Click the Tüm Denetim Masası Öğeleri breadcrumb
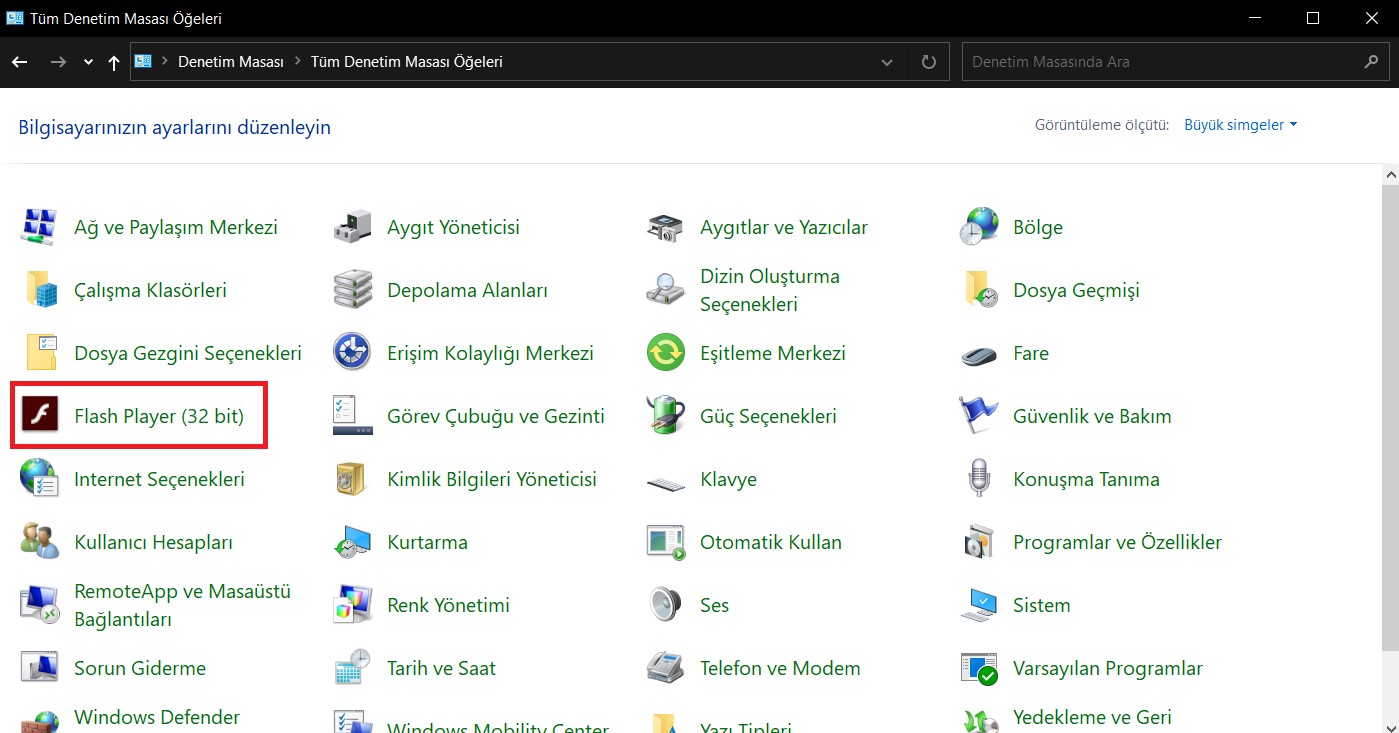The image size is (1399, 733). click(407, 62)
